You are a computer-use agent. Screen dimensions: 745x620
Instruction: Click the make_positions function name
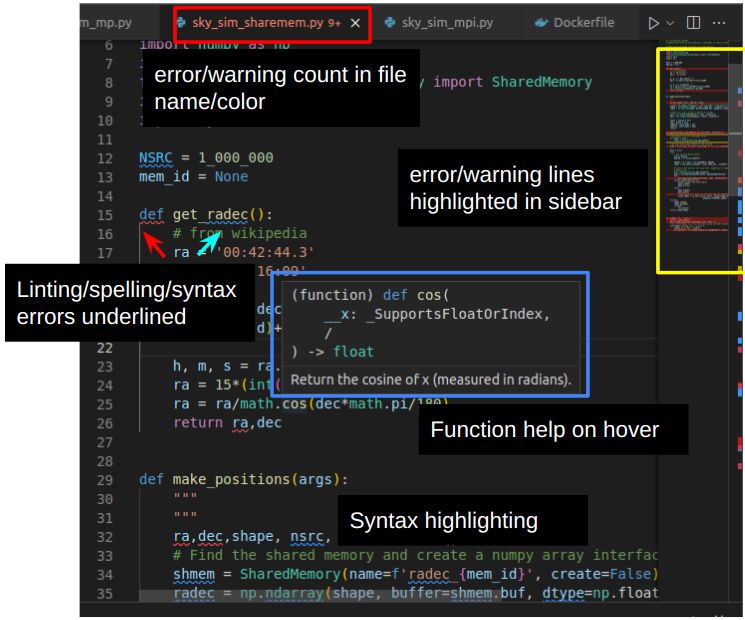pyautogui.click(x=231, y=479)
